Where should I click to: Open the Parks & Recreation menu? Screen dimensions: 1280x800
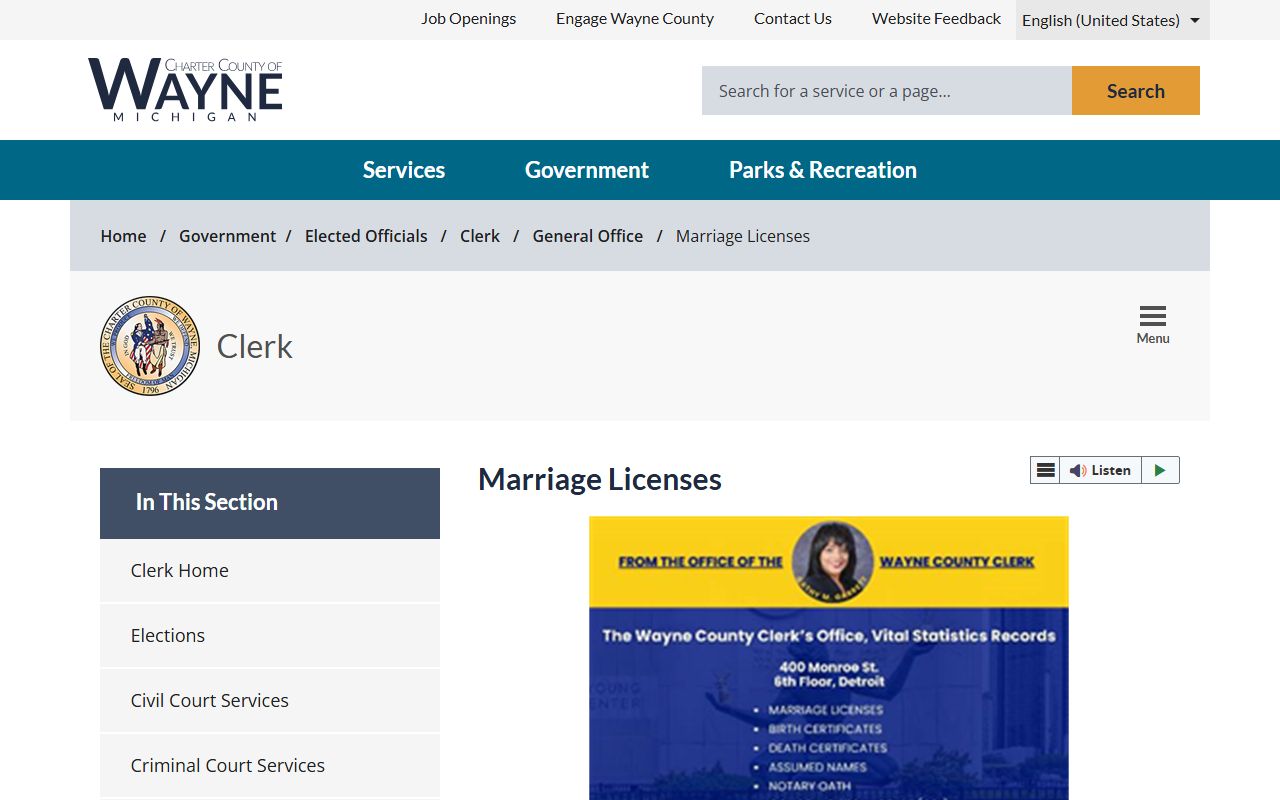pyautogui.click(x=823, y=170)
